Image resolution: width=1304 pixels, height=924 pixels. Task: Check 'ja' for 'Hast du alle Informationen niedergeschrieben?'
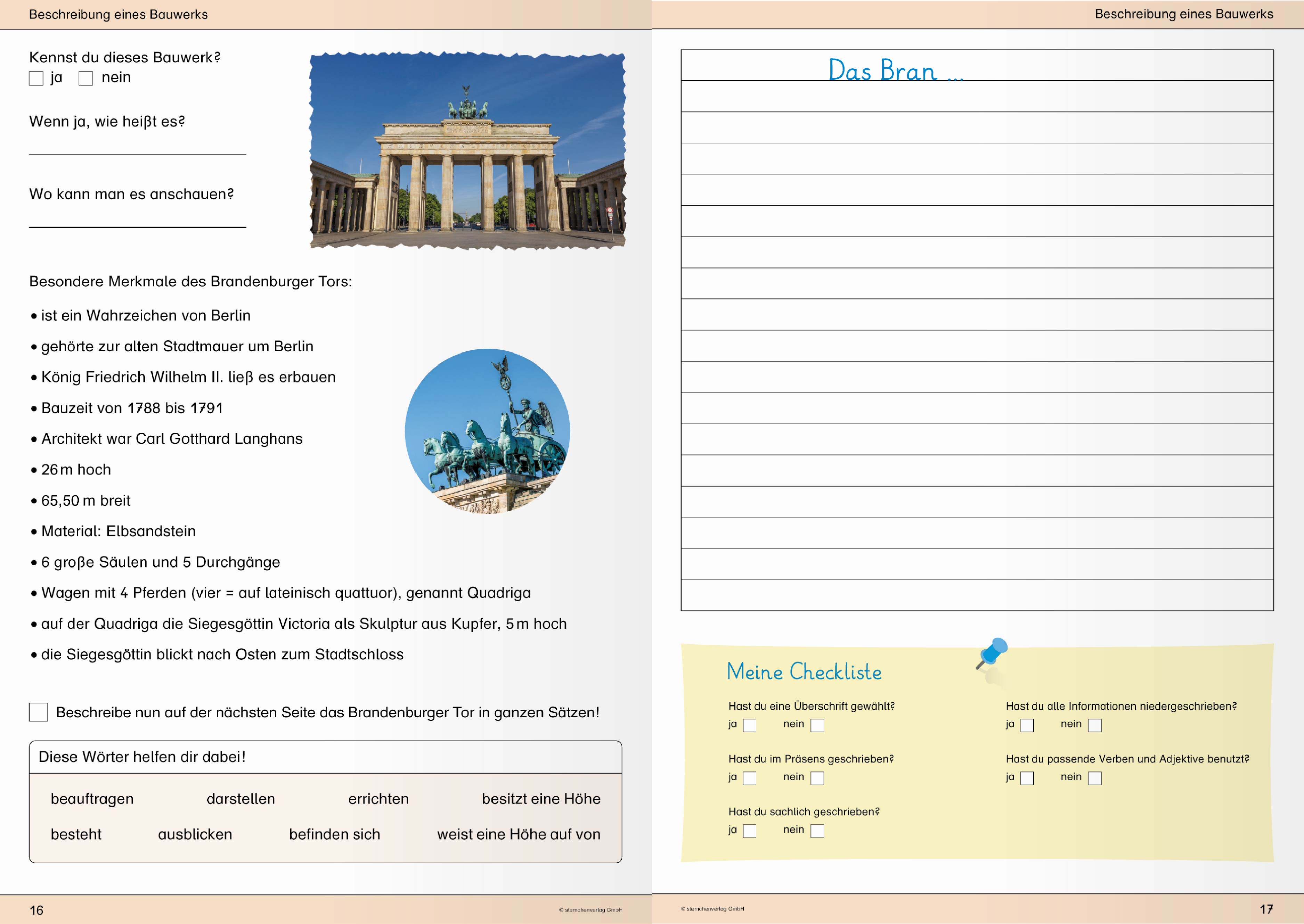tap(1027, 725)
